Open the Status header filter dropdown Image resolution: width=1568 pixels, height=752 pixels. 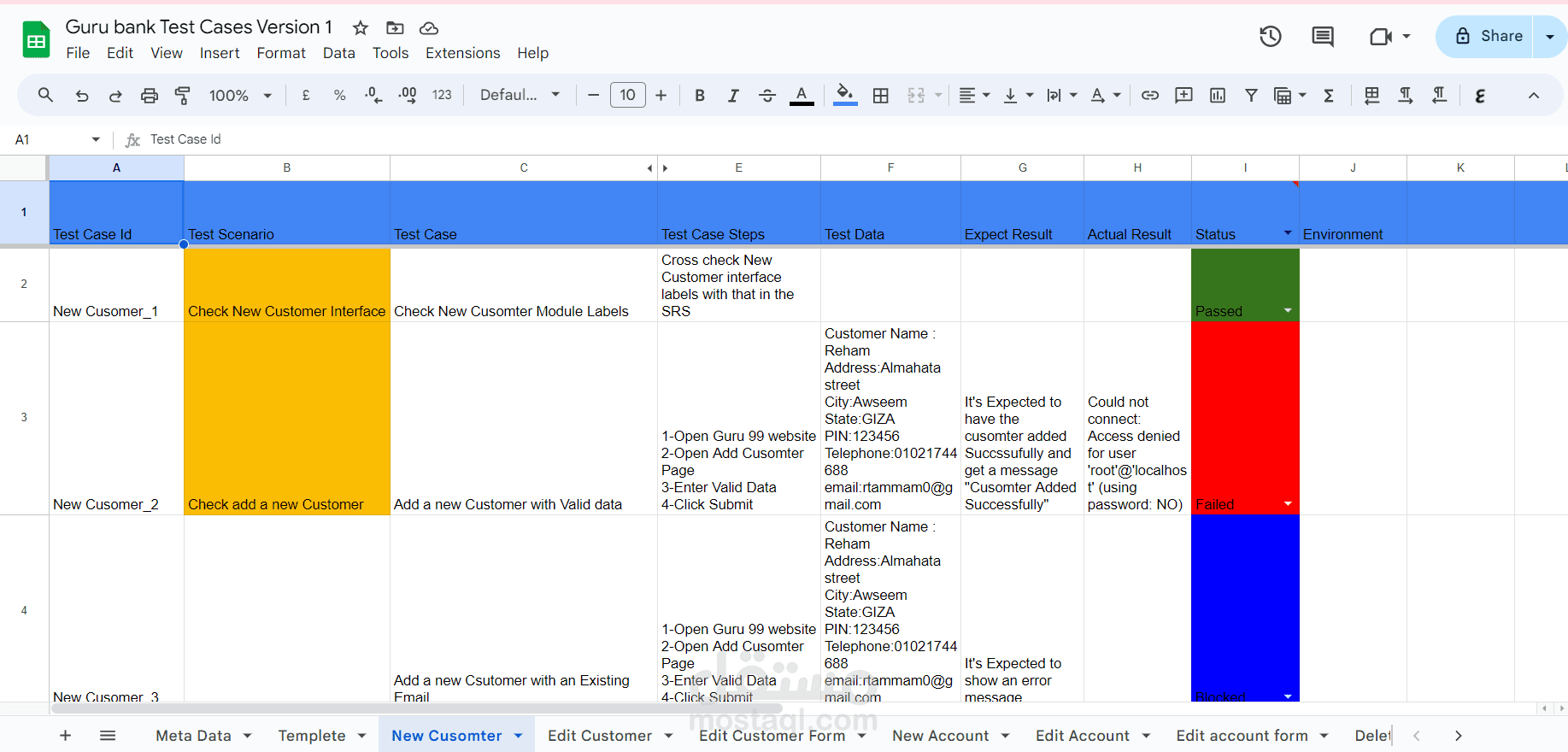tap(1288, 234)
